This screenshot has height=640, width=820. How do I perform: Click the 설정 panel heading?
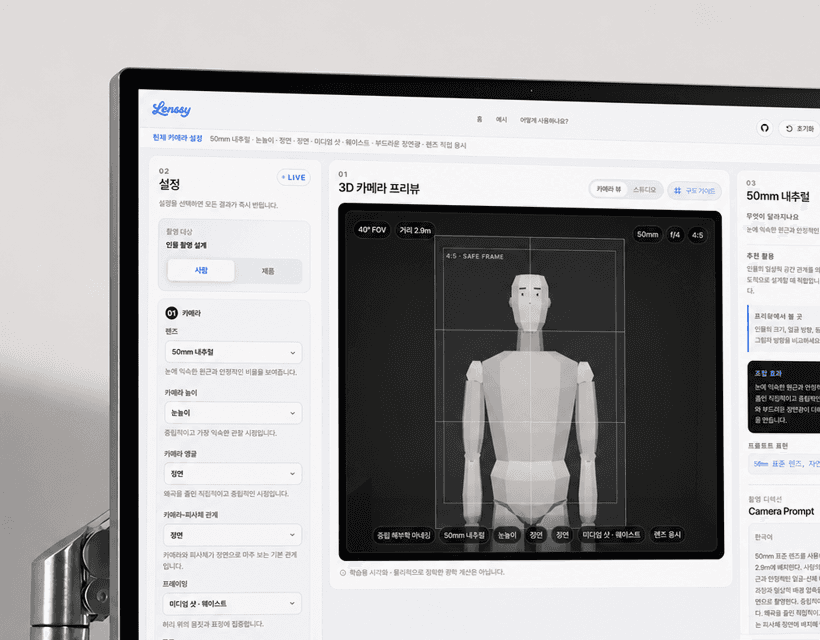tap(169, 184)
